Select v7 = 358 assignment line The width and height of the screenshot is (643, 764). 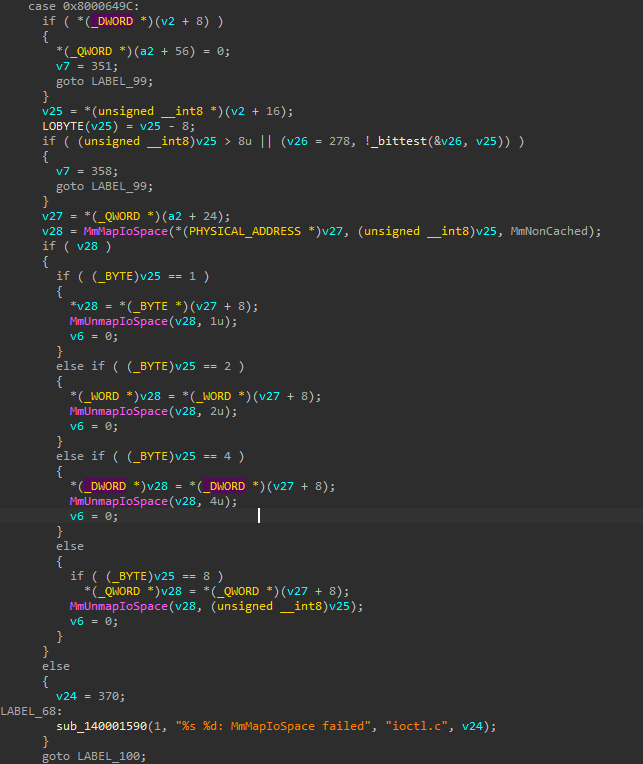coord(87,172)
